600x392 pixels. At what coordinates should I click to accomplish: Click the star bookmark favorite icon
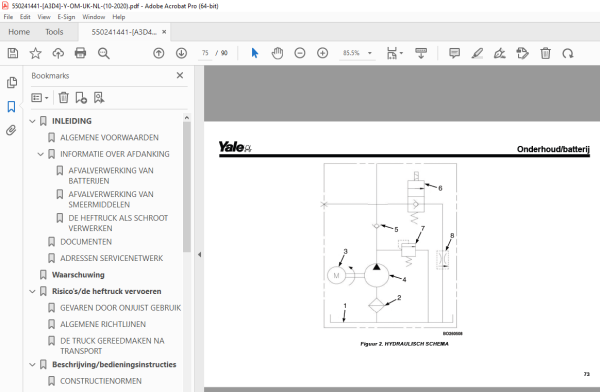(36, 53)
